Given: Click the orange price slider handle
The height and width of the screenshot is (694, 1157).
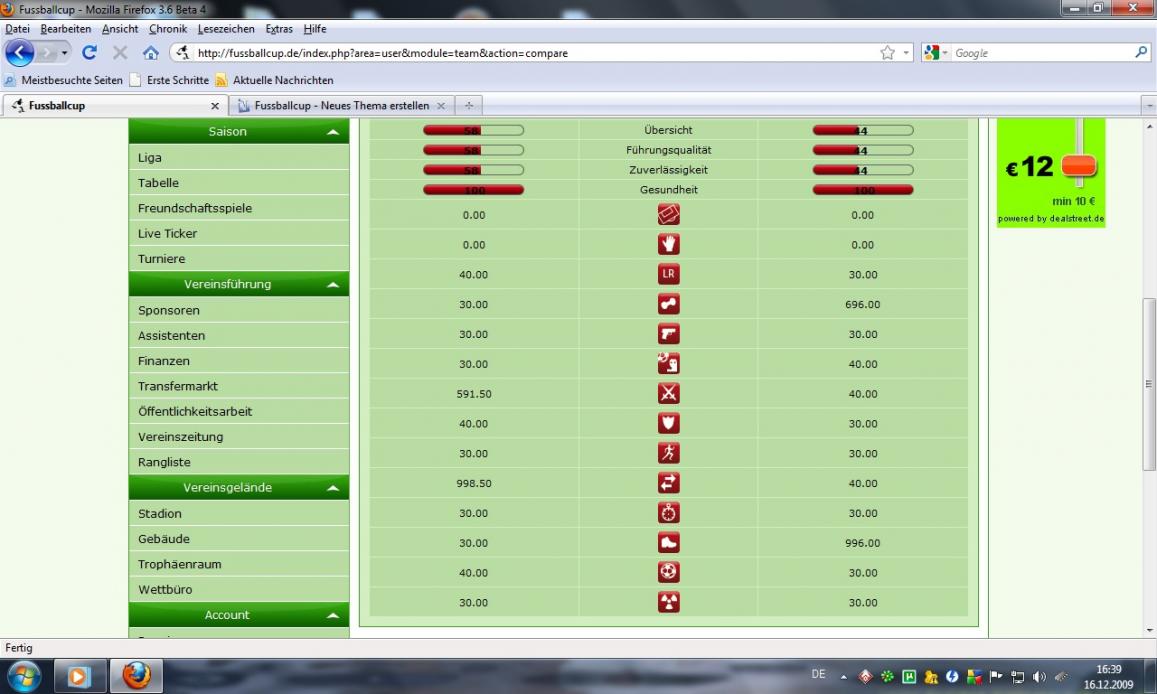Looking at the screenshot, I should [1079, 166].
